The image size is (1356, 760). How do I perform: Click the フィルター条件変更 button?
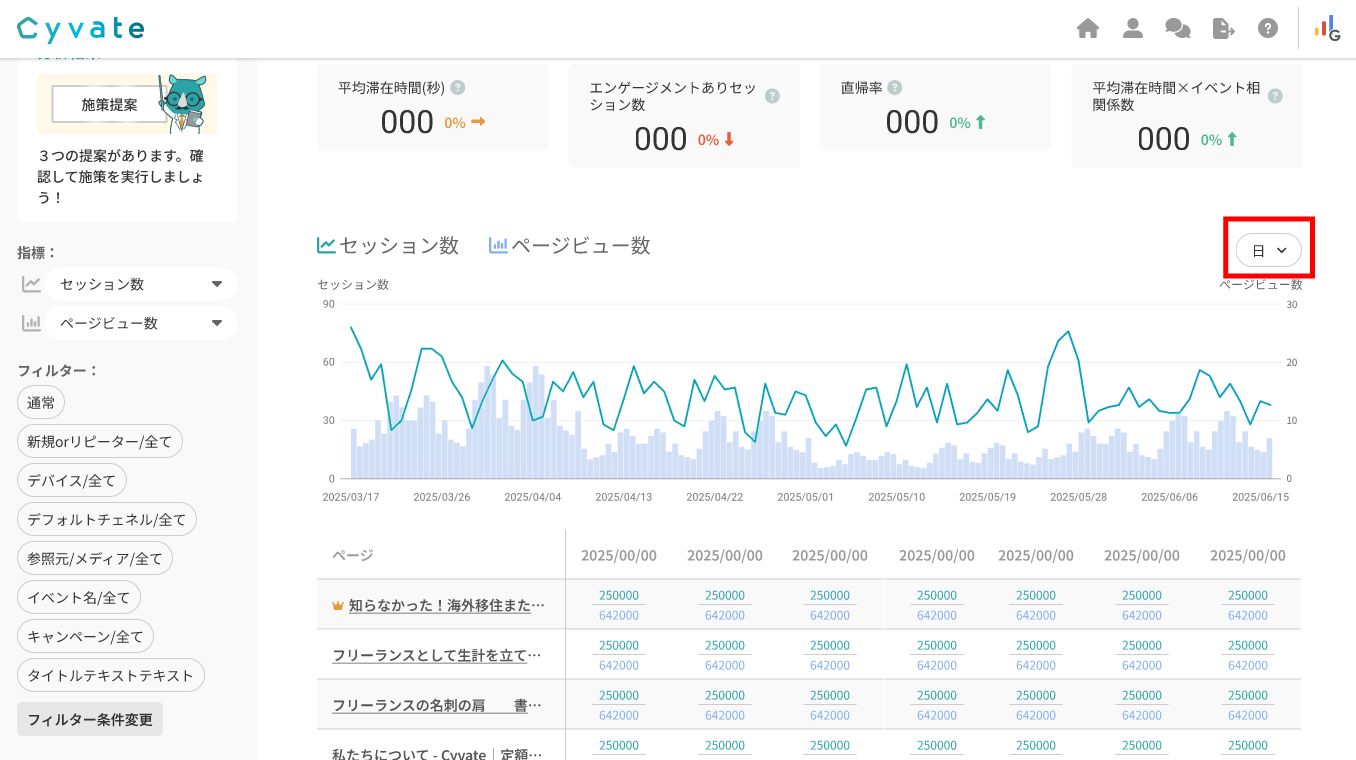[90, 719]
